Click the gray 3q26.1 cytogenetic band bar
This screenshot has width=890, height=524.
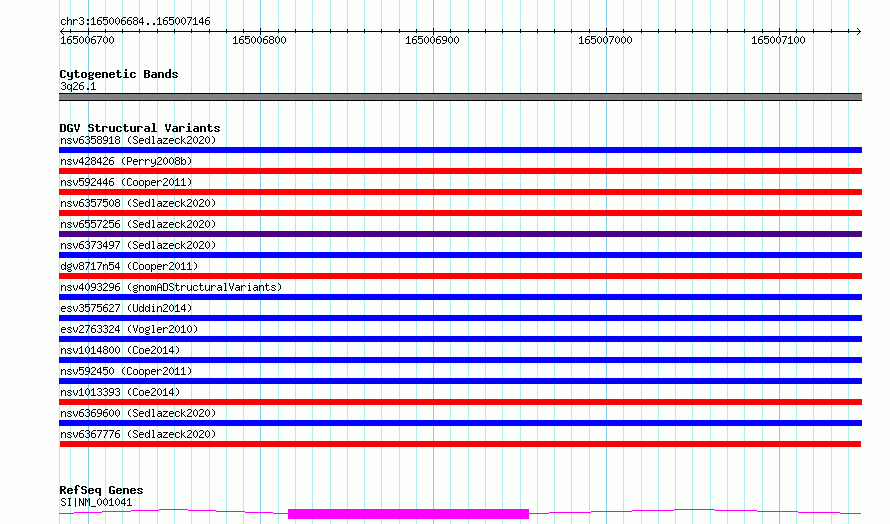click(460, 97)
